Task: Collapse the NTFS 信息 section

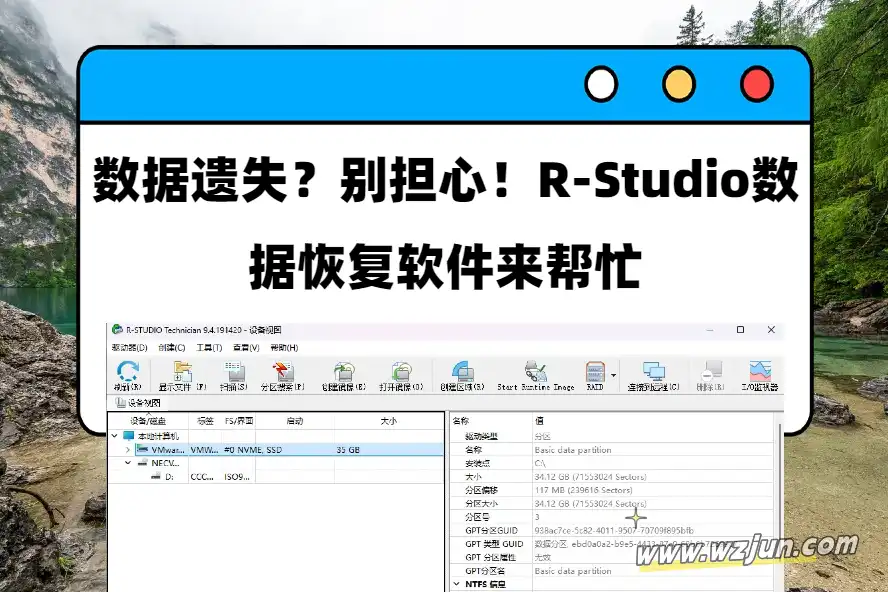Action: coord(457,584)
